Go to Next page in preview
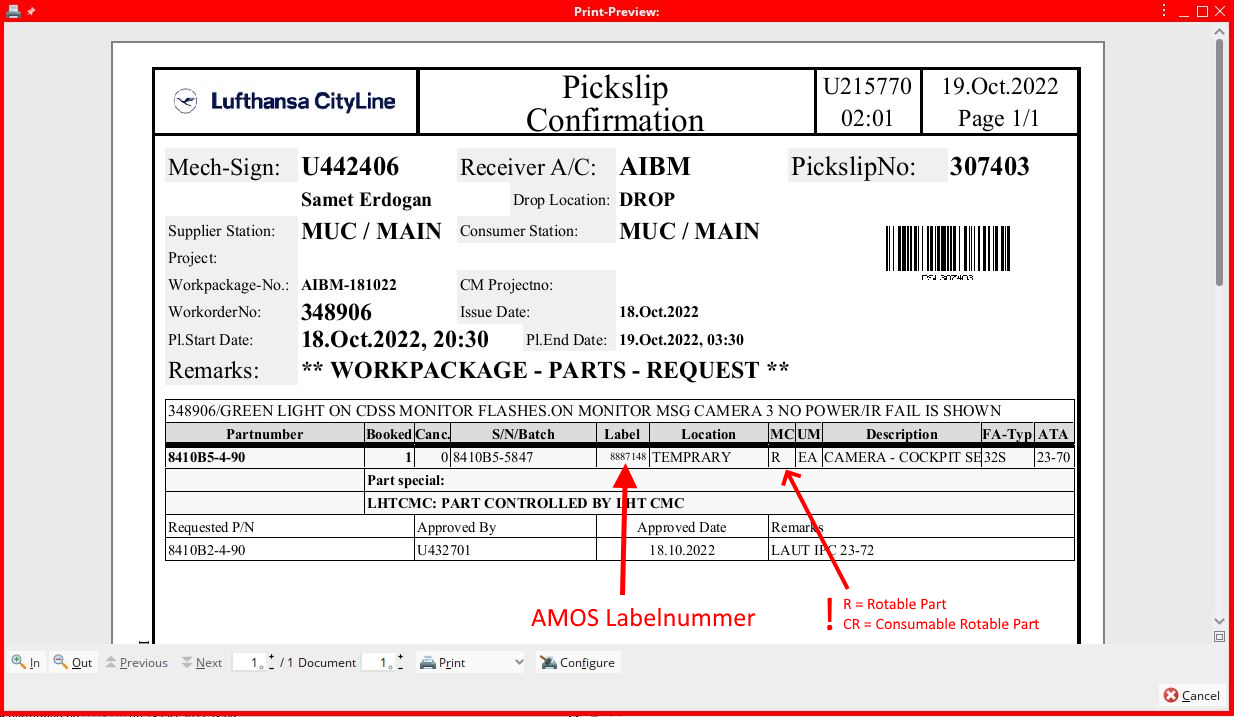 click(x=201, y=662)
